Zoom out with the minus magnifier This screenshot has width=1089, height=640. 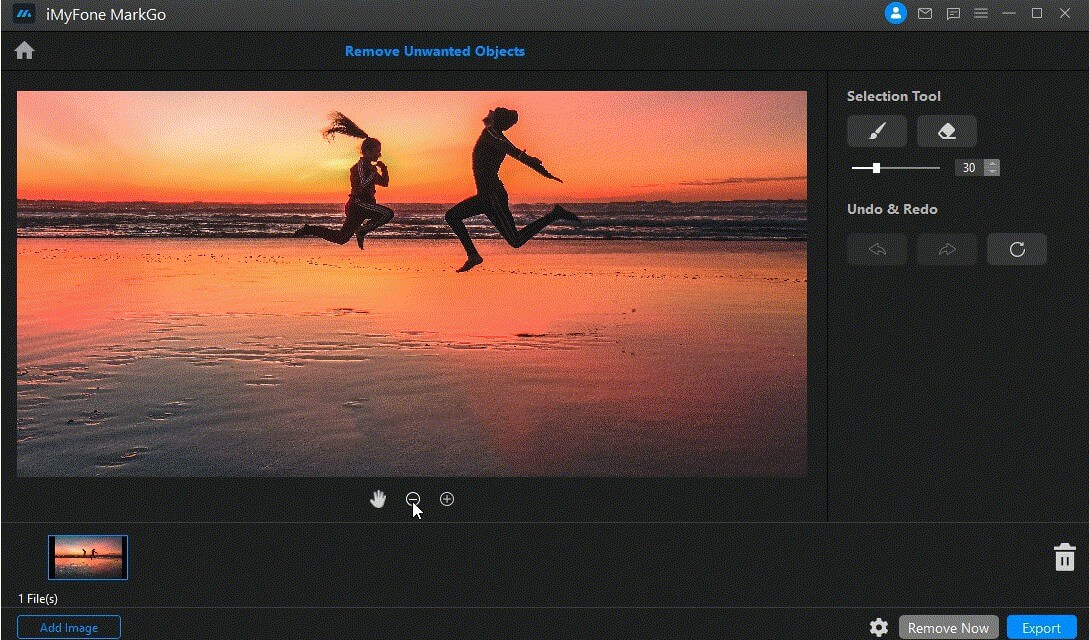[413, 499]
